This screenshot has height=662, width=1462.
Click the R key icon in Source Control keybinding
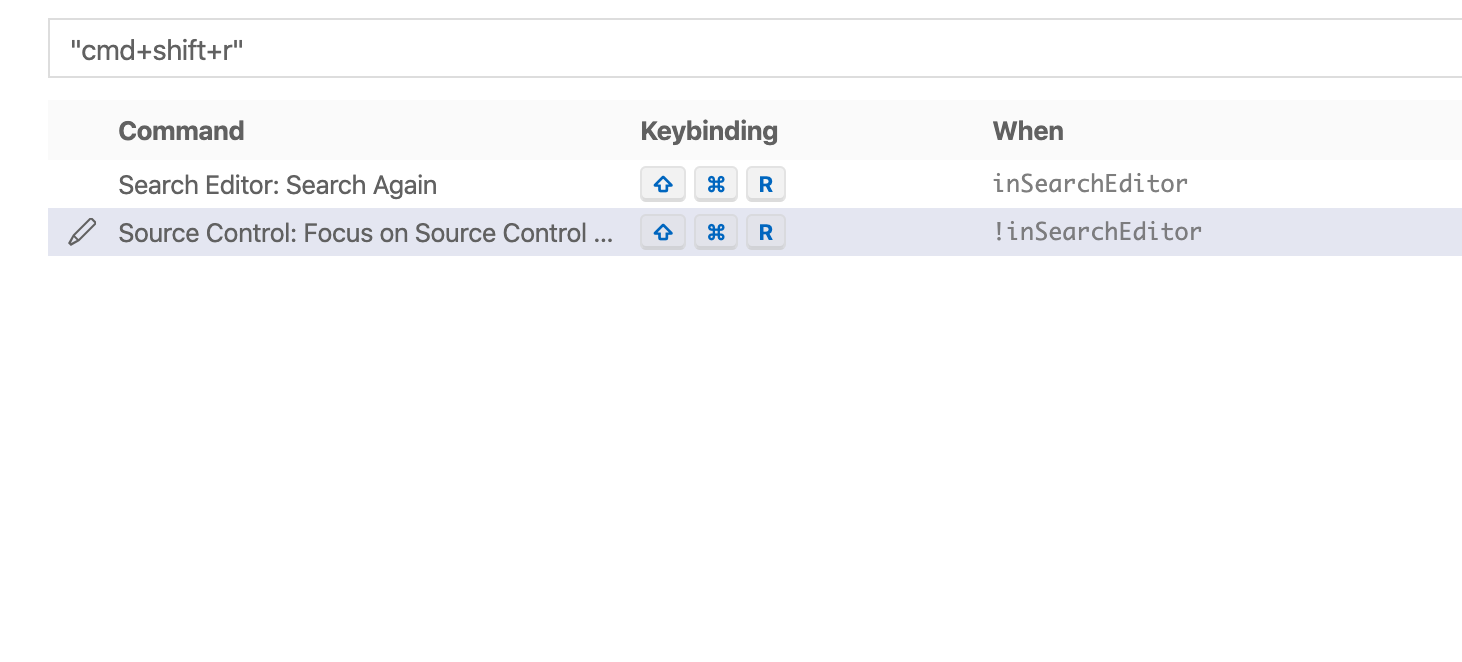pos(765,231)
